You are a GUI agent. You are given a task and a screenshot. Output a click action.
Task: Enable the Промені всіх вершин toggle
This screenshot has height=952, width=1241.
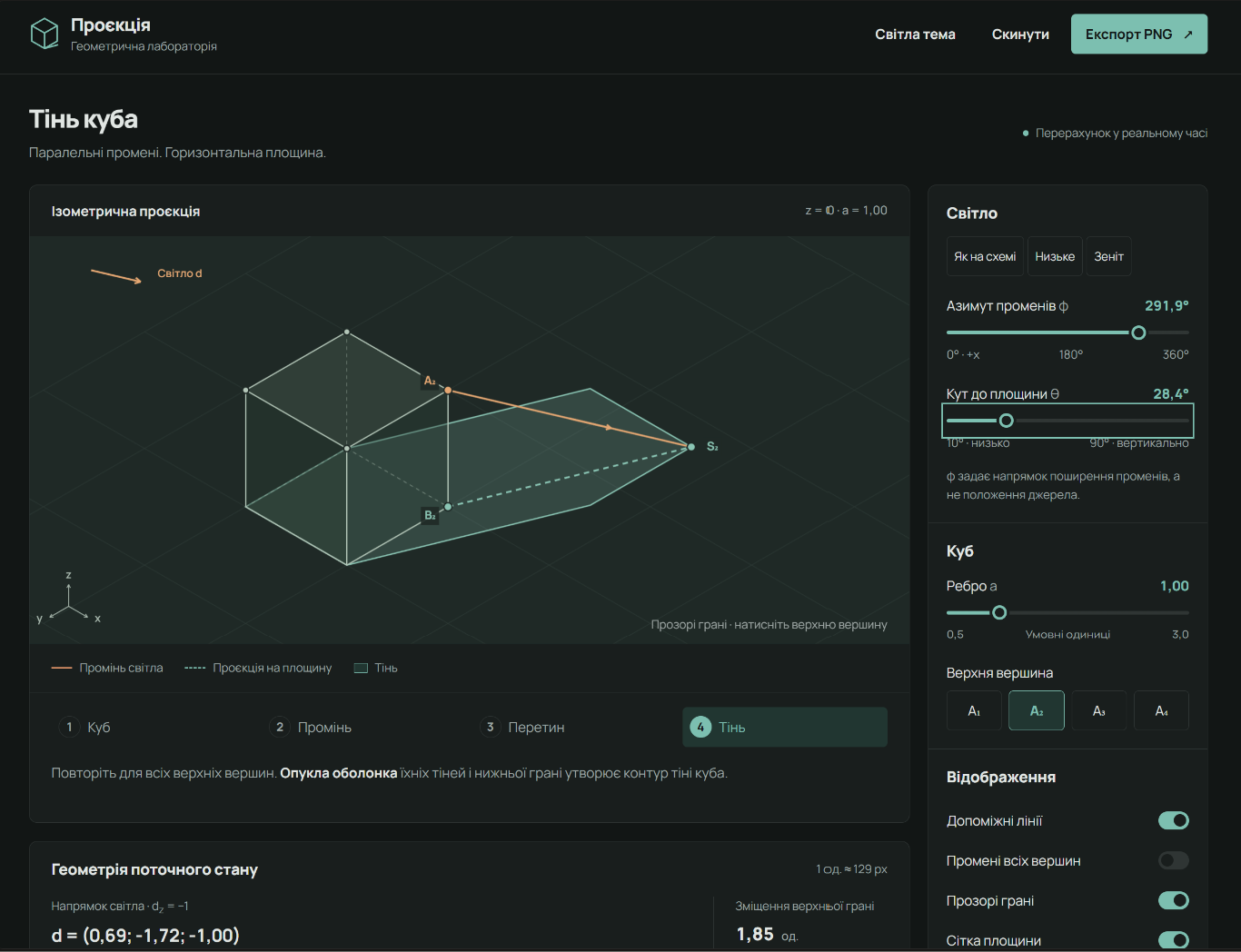(1174, 860)
